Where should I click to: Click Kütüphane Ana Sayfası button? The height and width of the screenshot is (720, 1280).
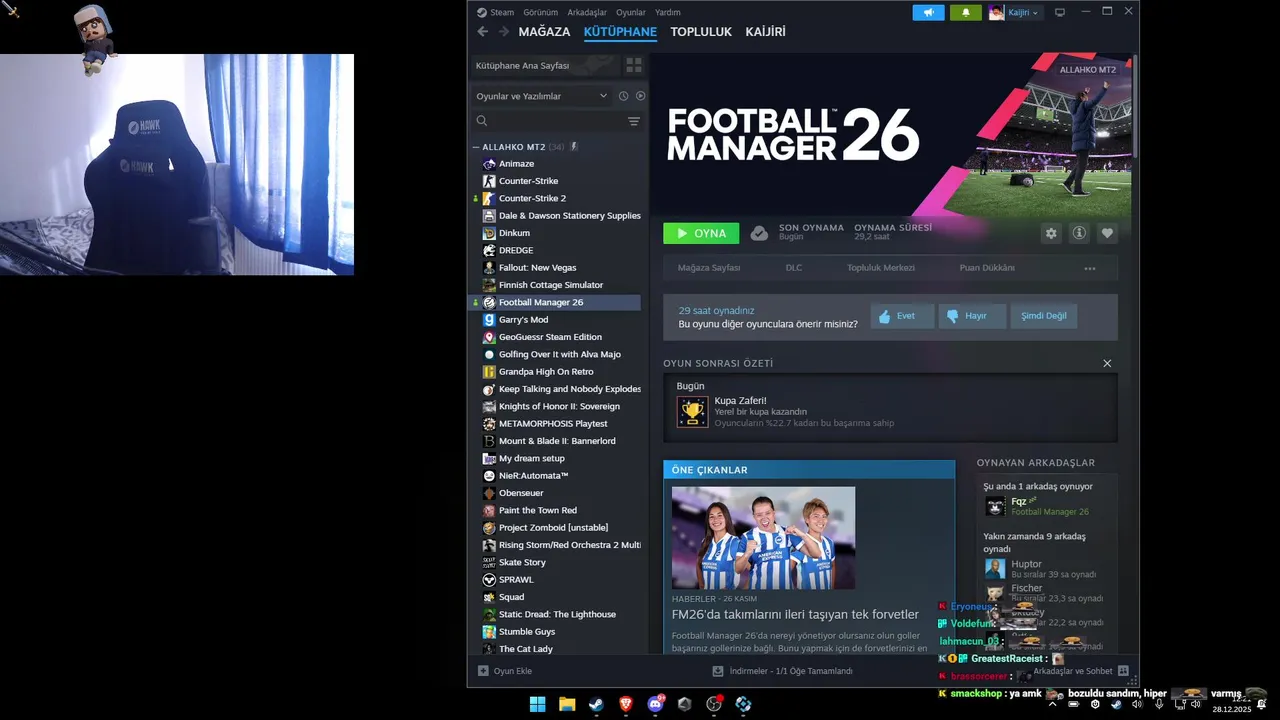(544, 65)
